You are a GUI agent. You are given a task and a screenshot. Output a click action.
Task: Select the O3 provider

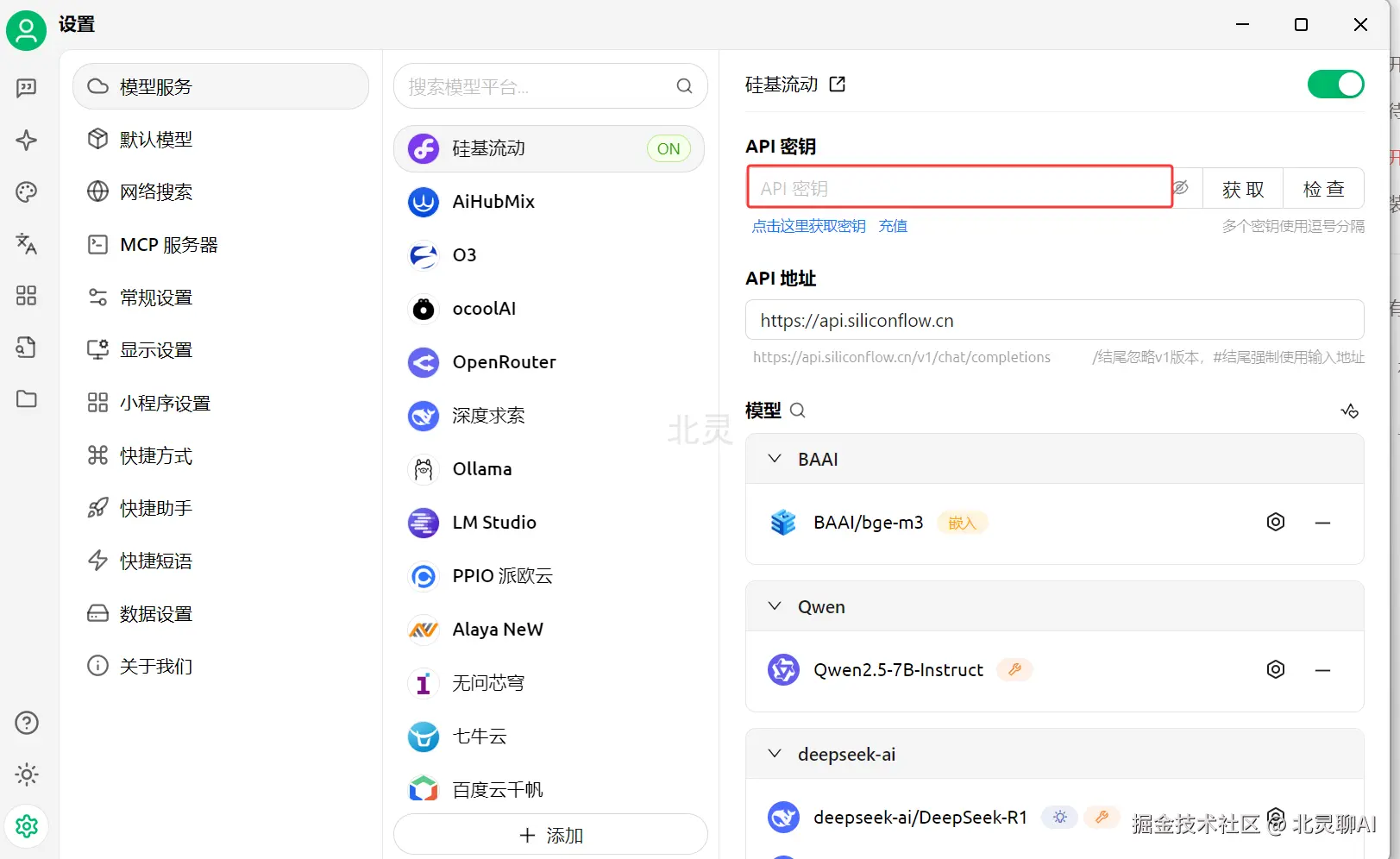click(x=549, y=255)
